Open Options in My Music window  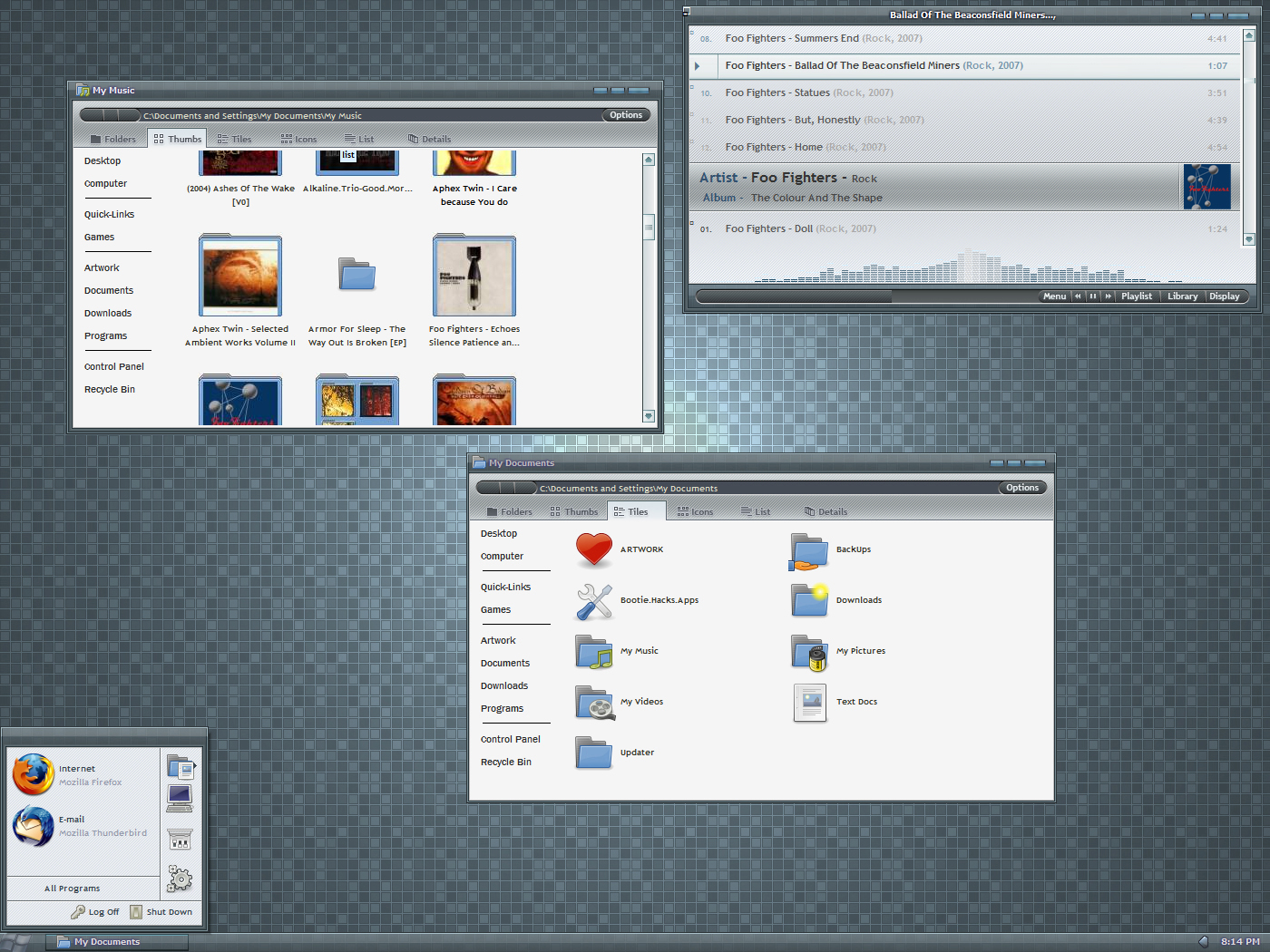(x=626, y=115)
